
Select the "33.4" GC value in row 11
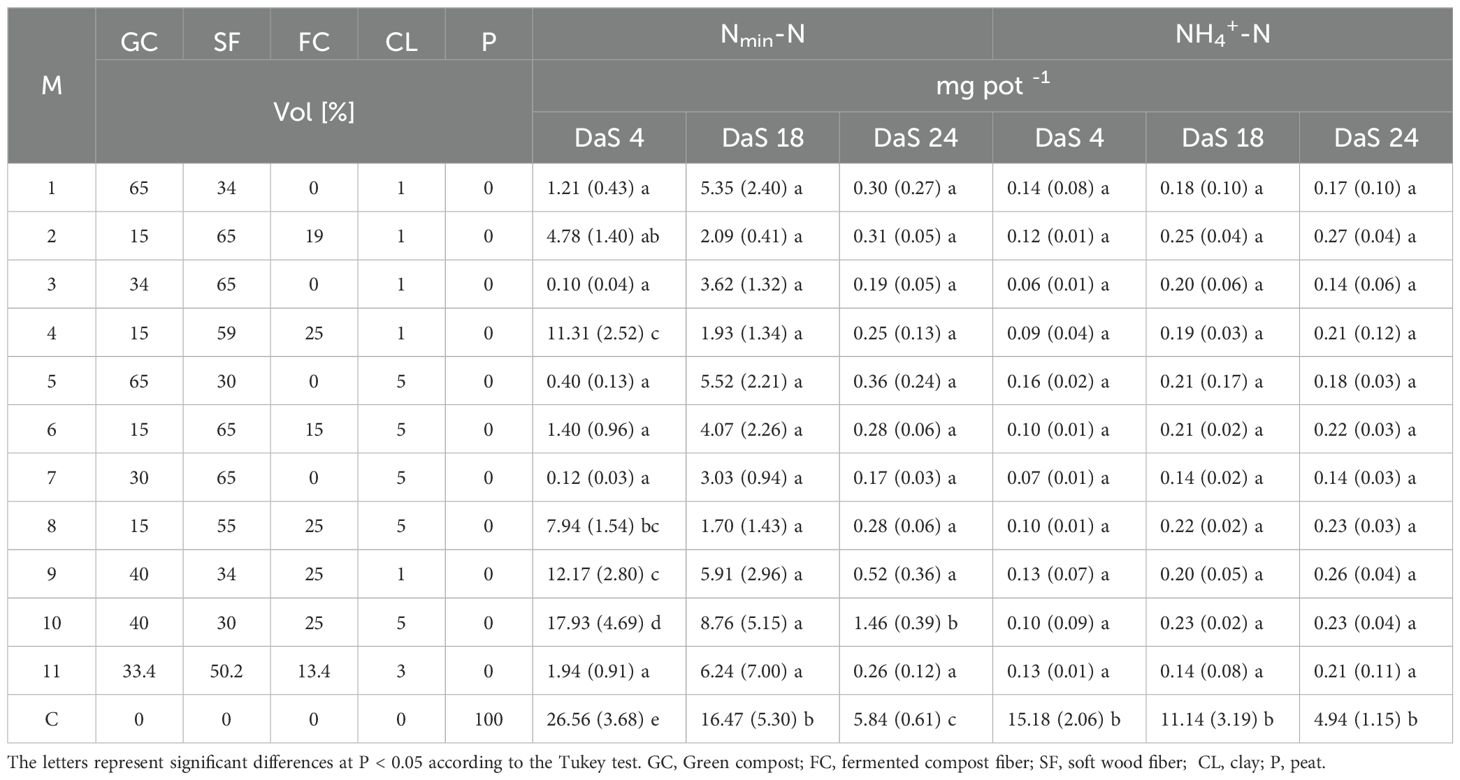[139, 671]
